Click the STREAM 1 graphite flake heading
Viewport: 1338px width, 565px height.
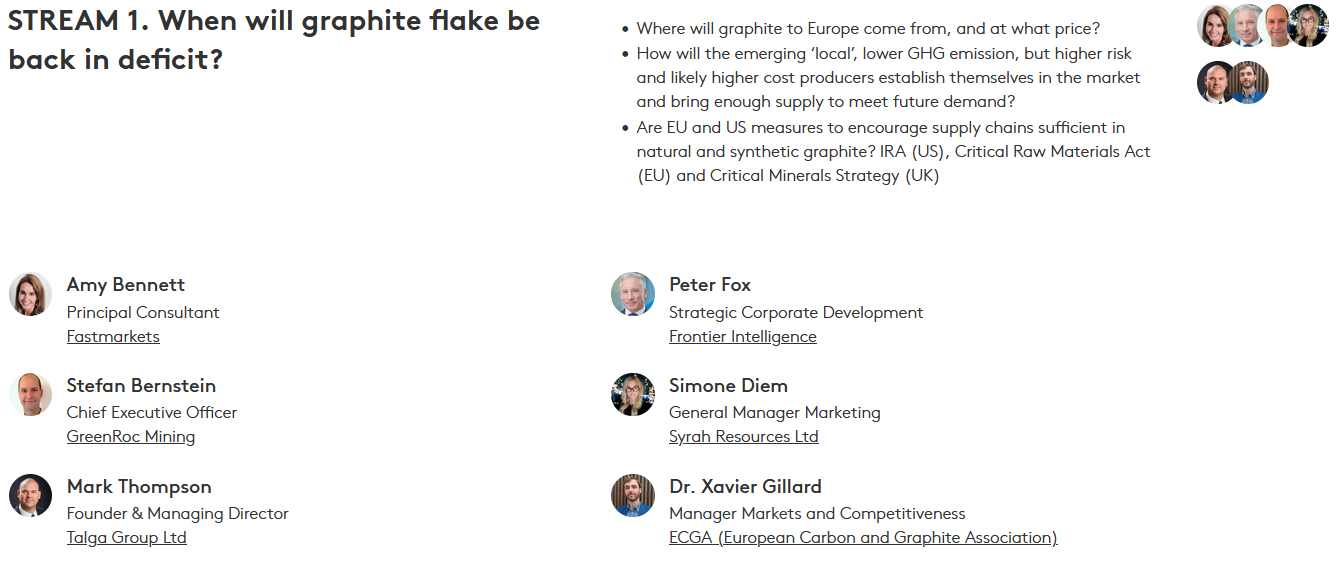[273, 40]
